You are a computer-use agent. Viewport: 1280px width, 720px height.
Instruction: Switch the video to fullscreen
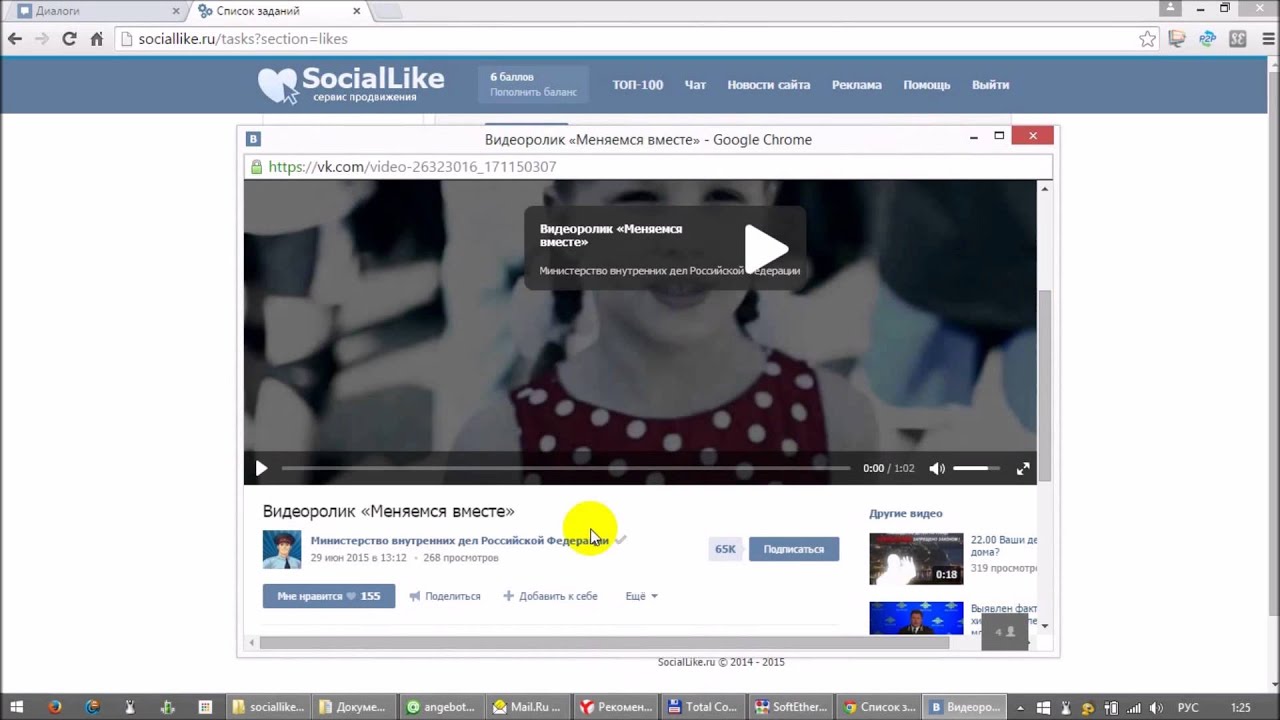point(1023,468)
